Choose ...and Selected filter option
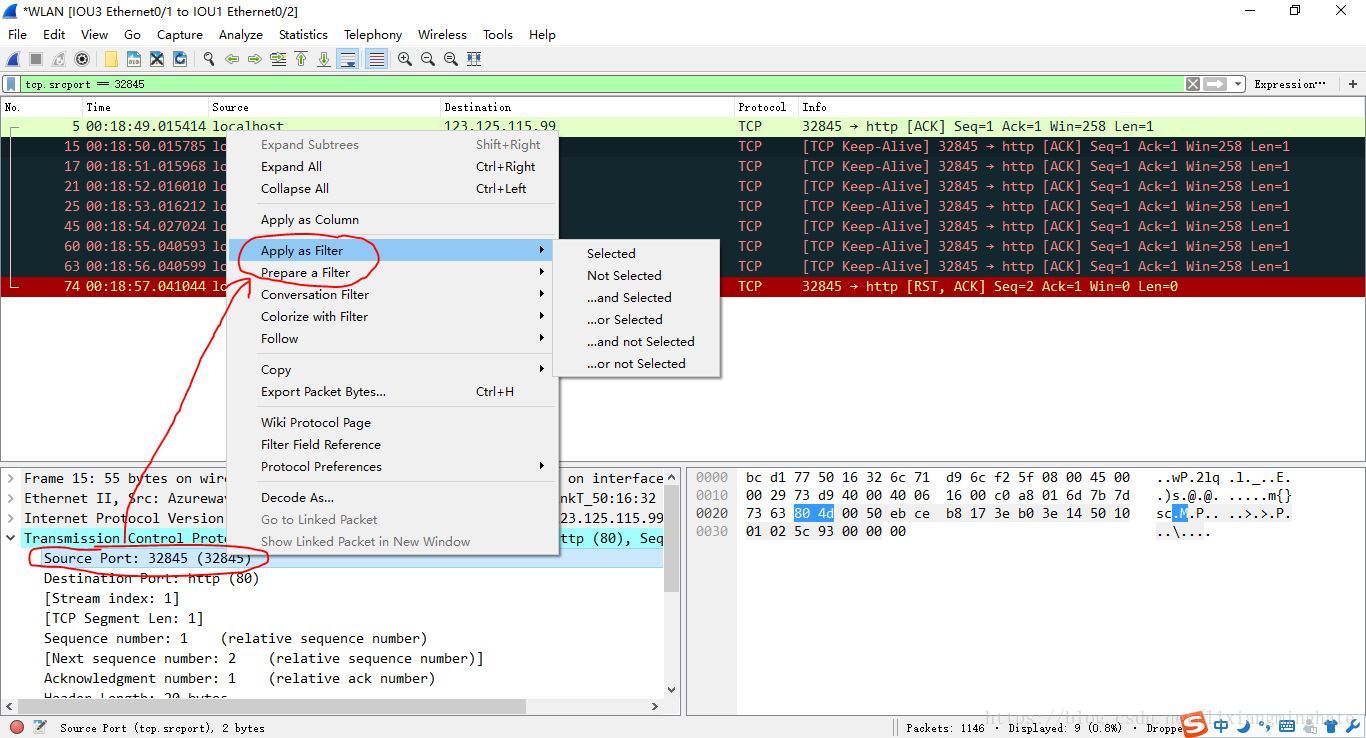Image resolution: width=1366 pixels, height=738 pixels. tap(636, 297)
